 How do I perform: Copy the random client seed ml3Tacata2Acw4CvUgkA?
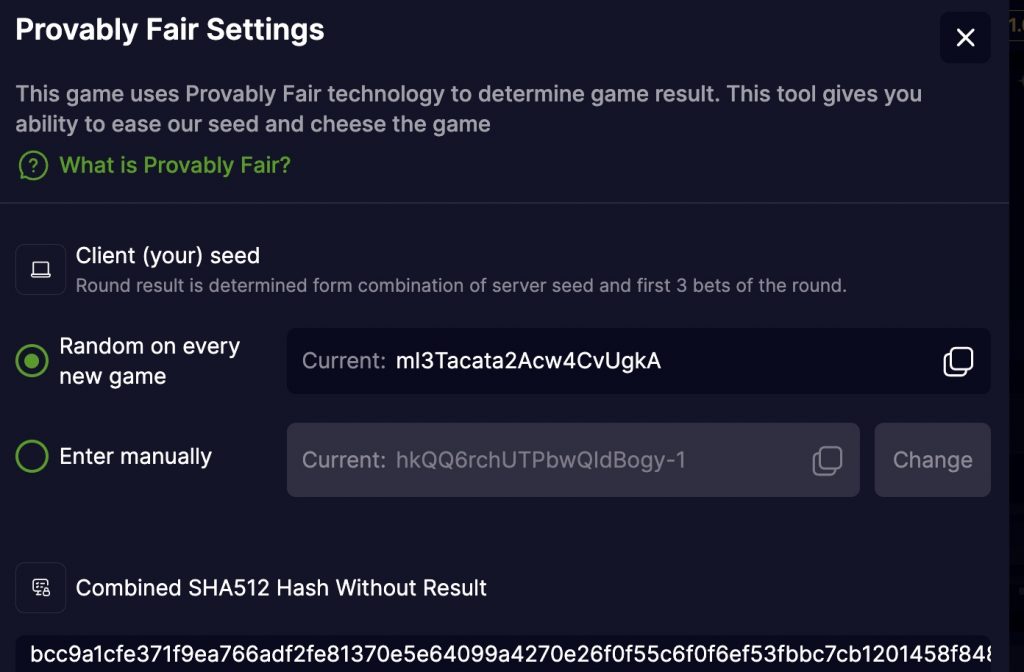(x=958, y=361)
